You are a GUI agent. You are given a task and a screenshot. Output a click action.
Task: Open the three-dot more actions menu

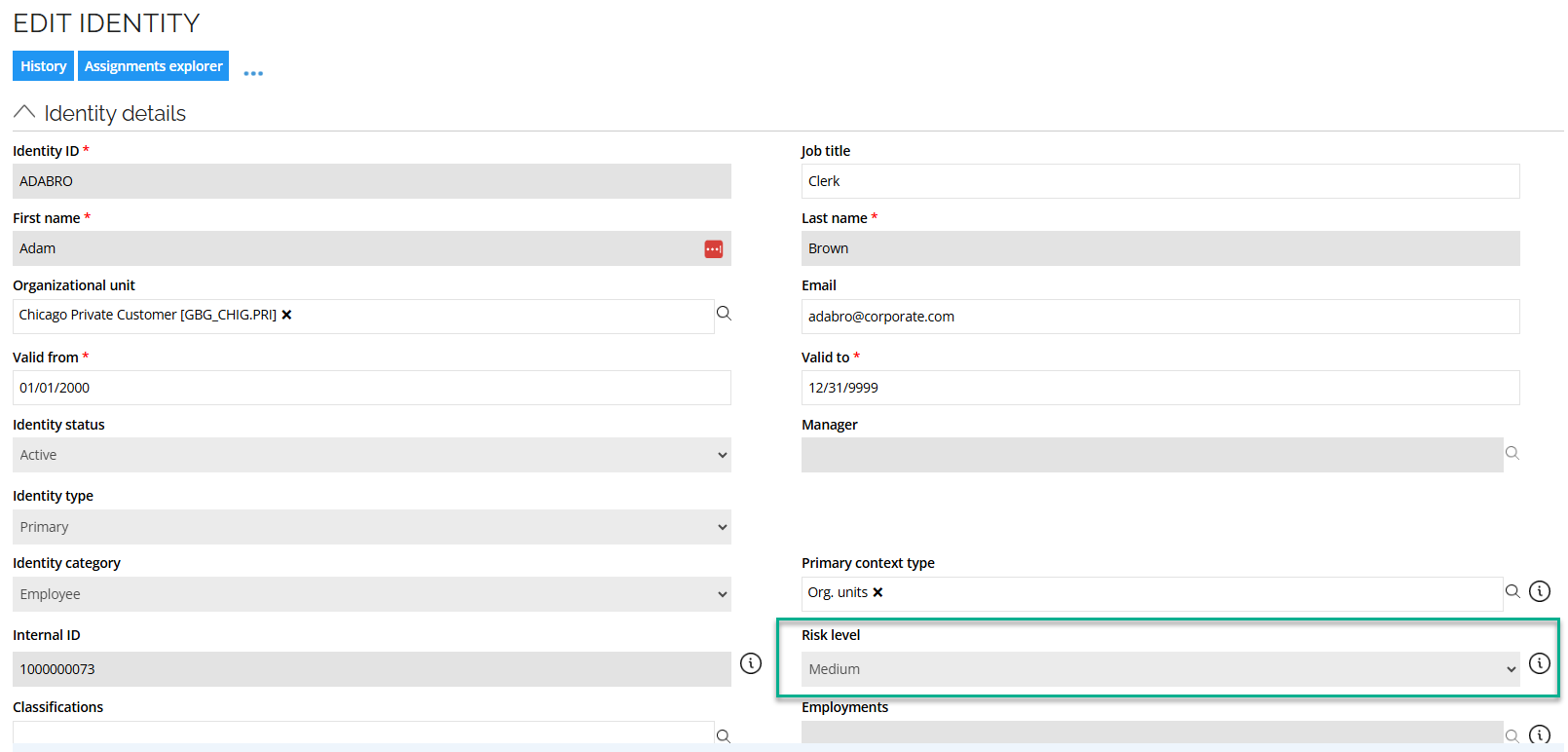click(x=253, y=73)
